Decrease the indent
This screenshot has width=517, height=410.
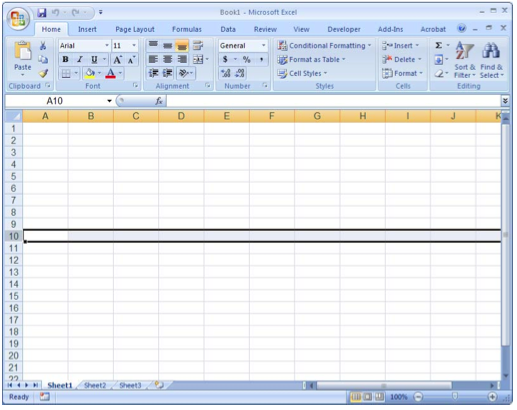[x=153, y=73]
